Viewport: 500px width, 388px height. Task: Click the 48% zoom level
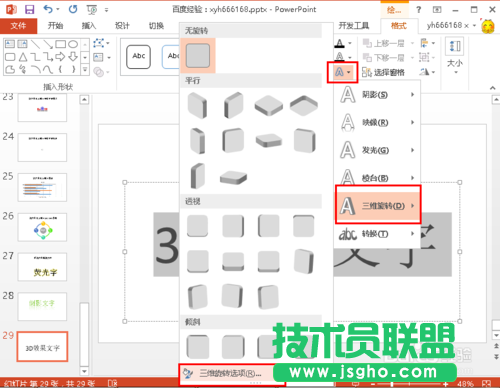pos(465,384)
